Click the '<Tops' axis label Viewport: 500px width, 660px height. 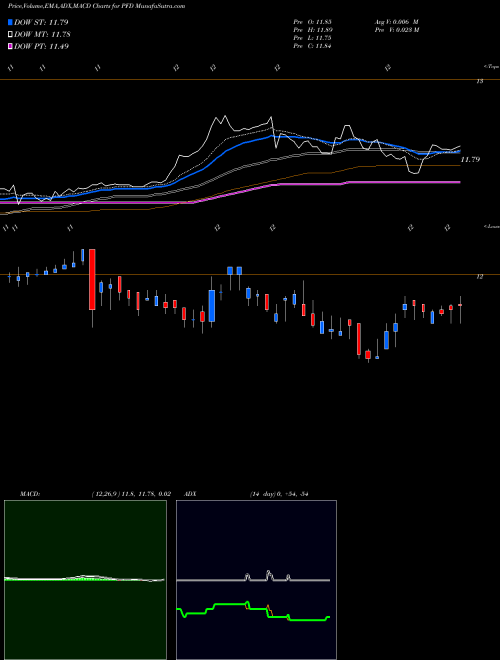coord(491,67)
